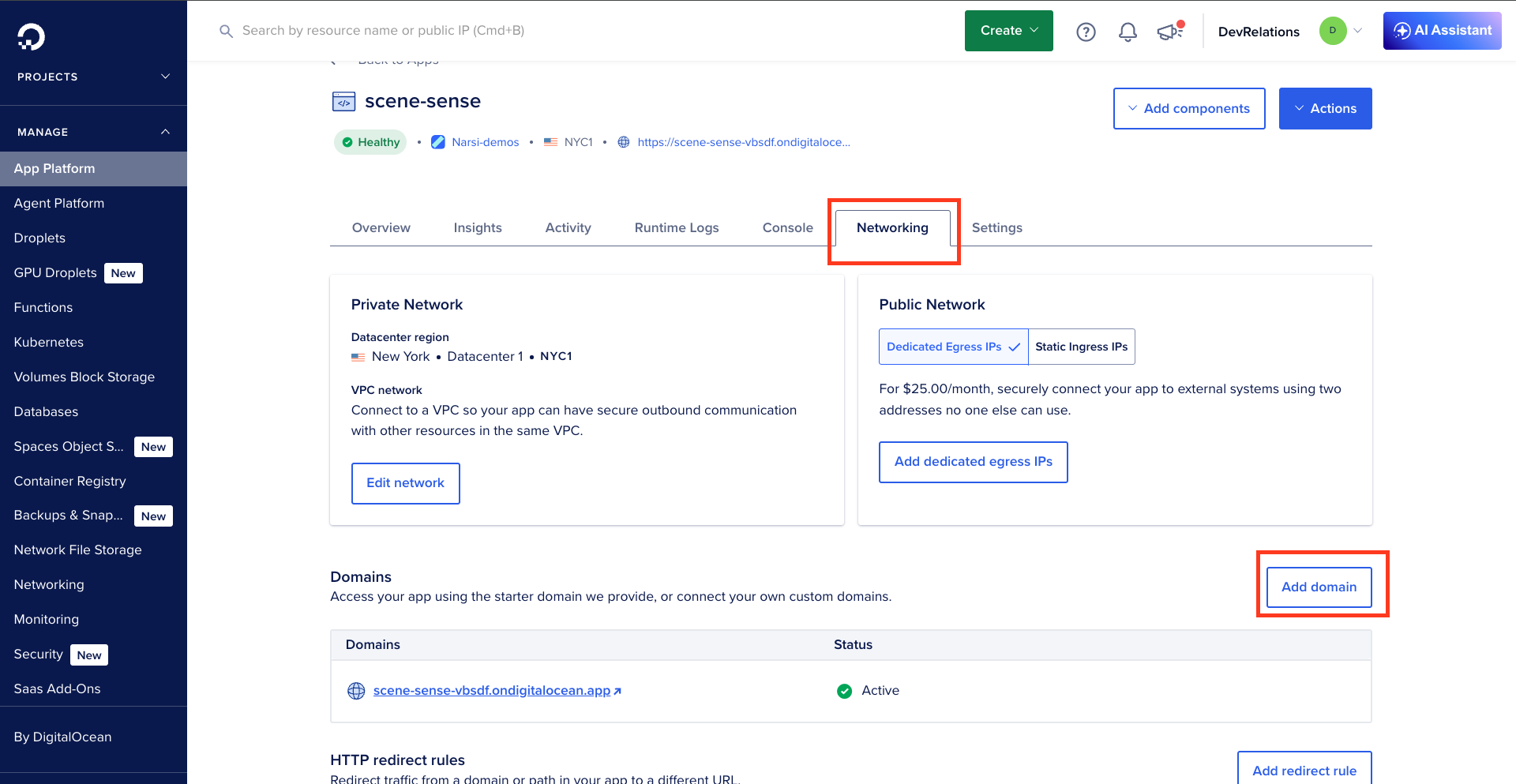Click the DigitalOcean logo icon
1516x784 pixels.
pyautogui.click(x=32, y=36)
